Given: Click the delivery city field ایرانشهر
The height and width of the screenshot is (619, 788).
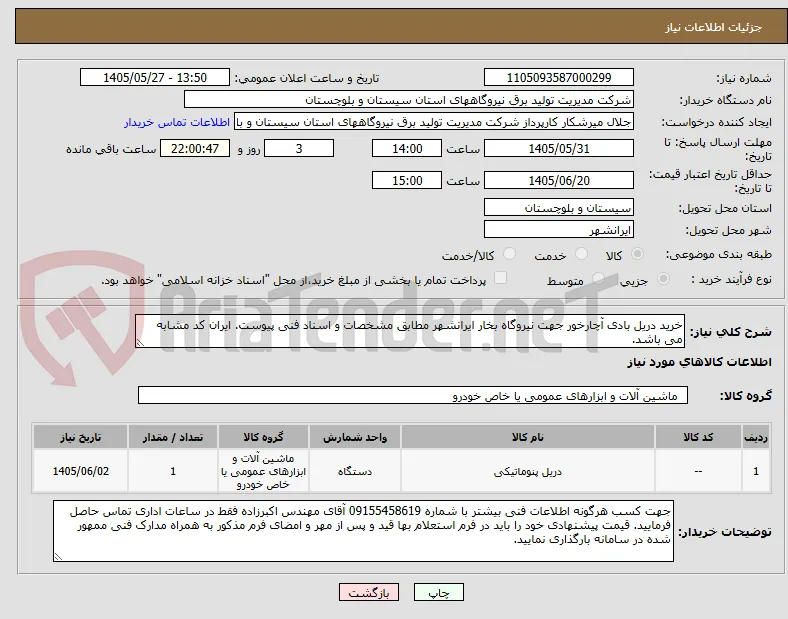Looking at the screenshot, I should point(558,230).
